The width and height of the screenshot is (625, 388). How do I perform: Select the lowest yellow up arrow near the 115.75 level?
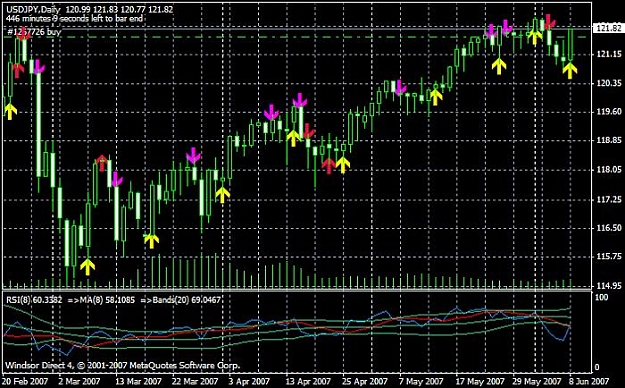point(87,267)
